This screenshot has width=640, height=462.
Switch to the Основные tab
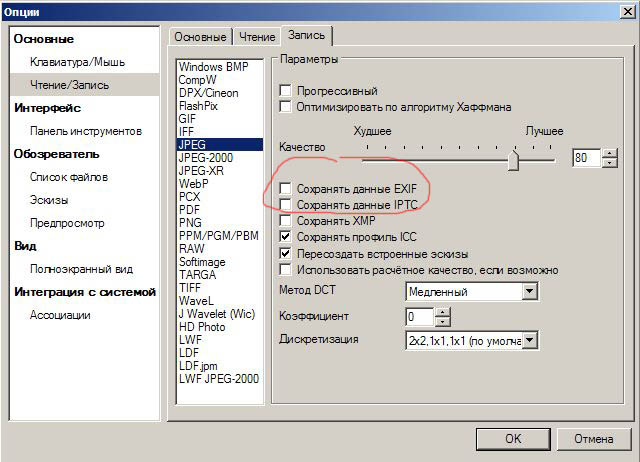(200, 36)
